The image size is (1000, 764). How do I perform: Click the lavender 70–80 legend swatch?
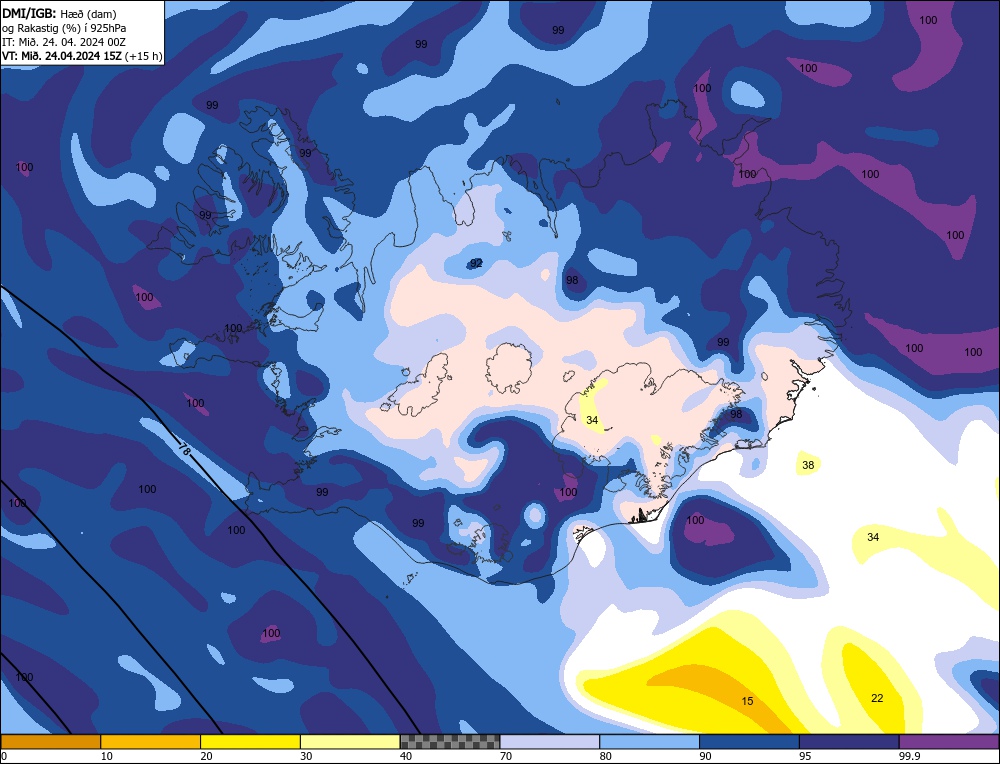point(550,741)
